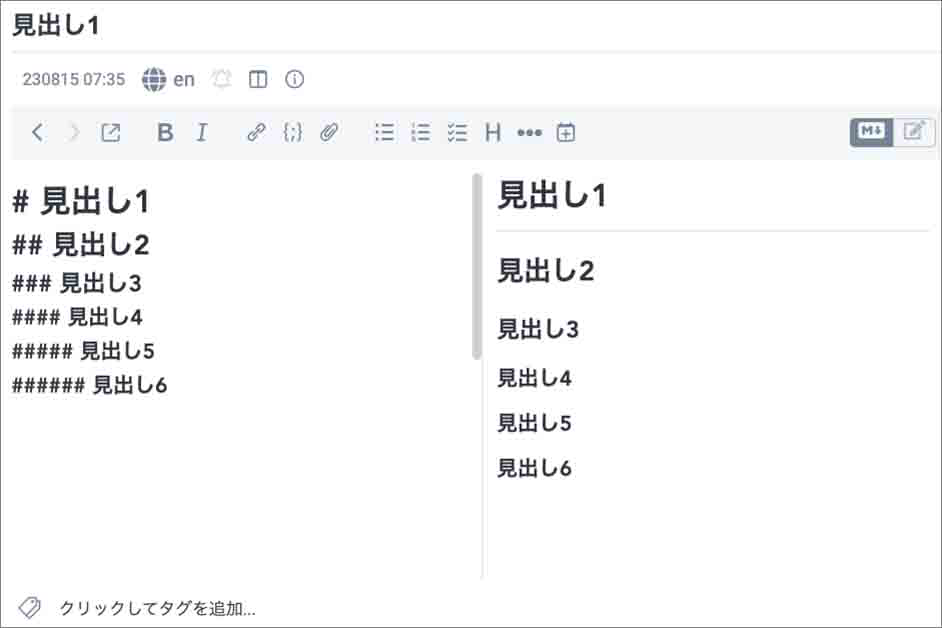Toggle the checkbox list format
The height and width of the screenshot is (628, 942).
457,131
